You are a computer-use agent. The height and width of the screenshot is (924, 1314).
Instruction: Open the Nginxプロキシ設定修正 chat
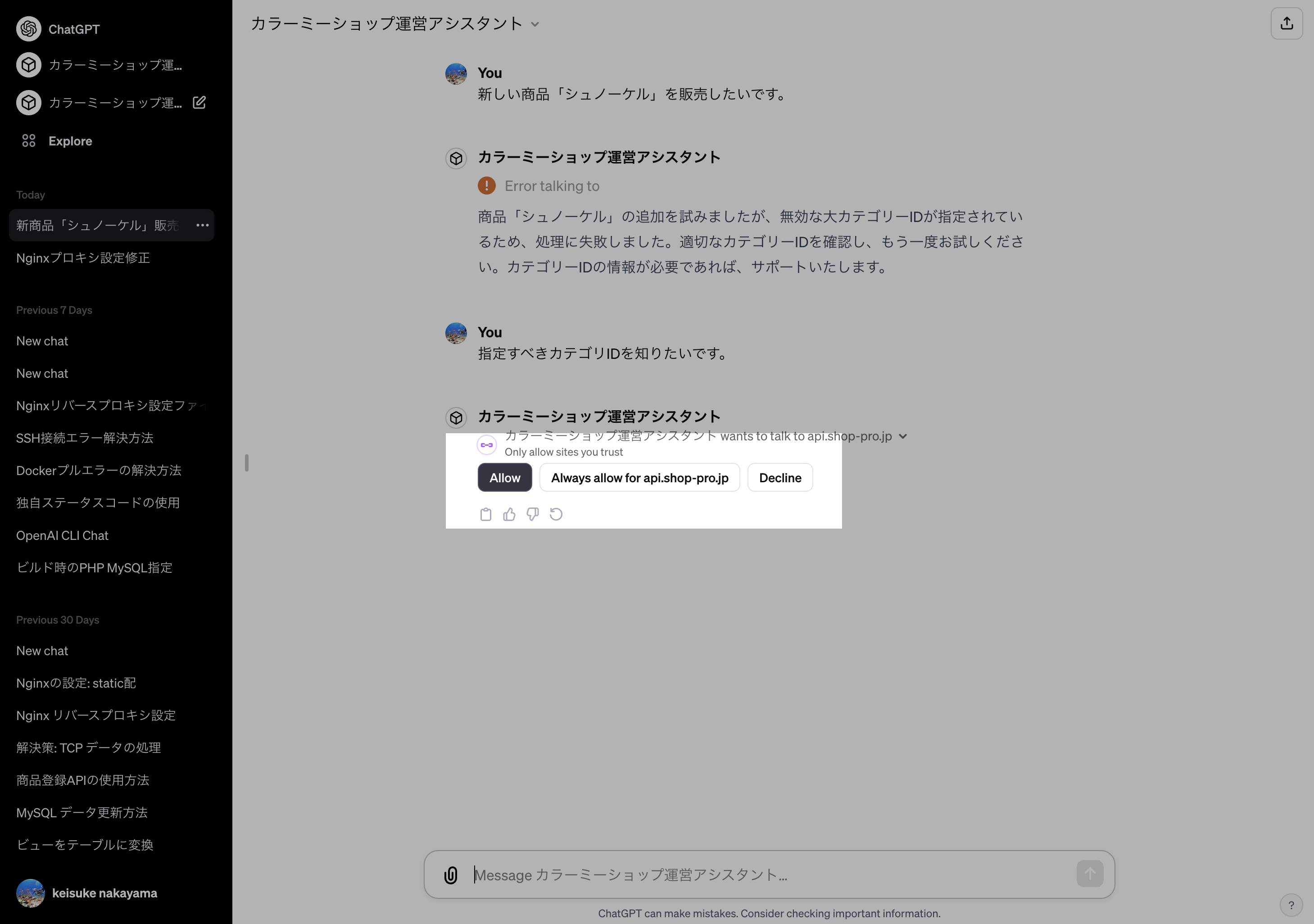pos(82,258)
